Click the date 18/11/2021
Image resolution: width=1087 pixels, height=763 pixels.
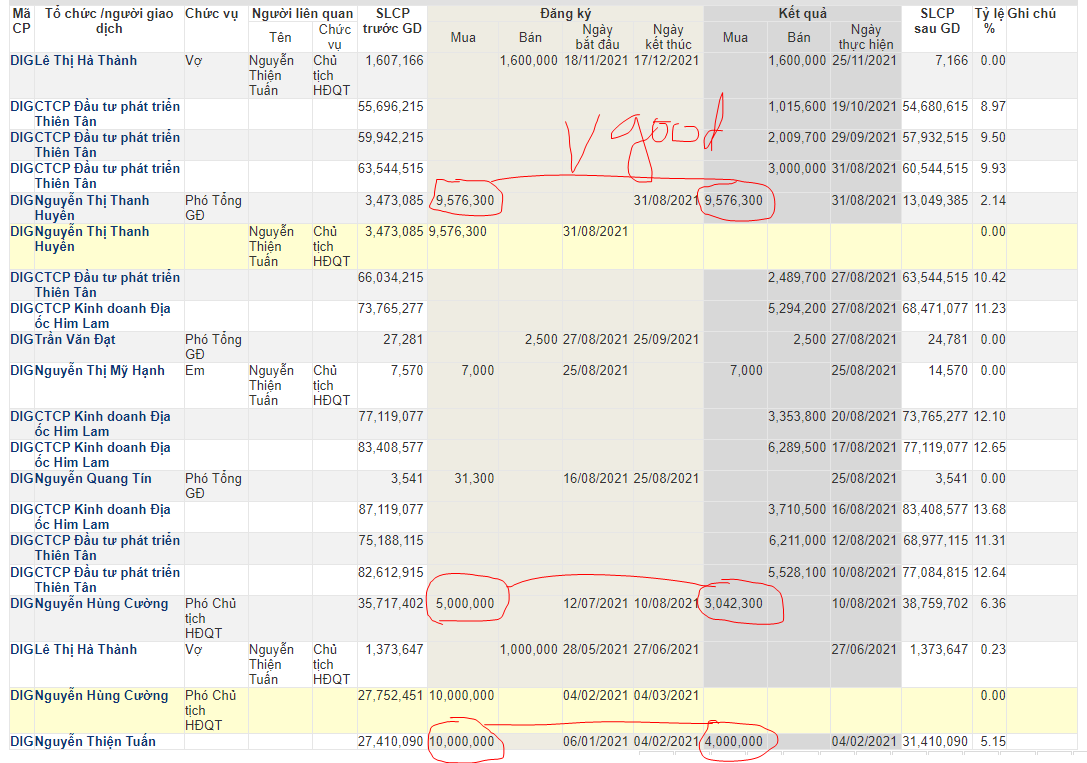tap(596, 61)
